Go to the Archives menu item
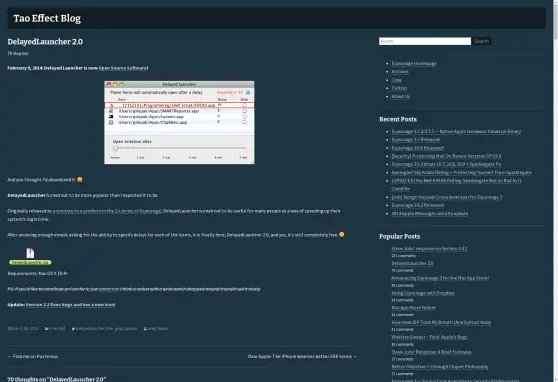The image size is (558, 382). point(400,72)
